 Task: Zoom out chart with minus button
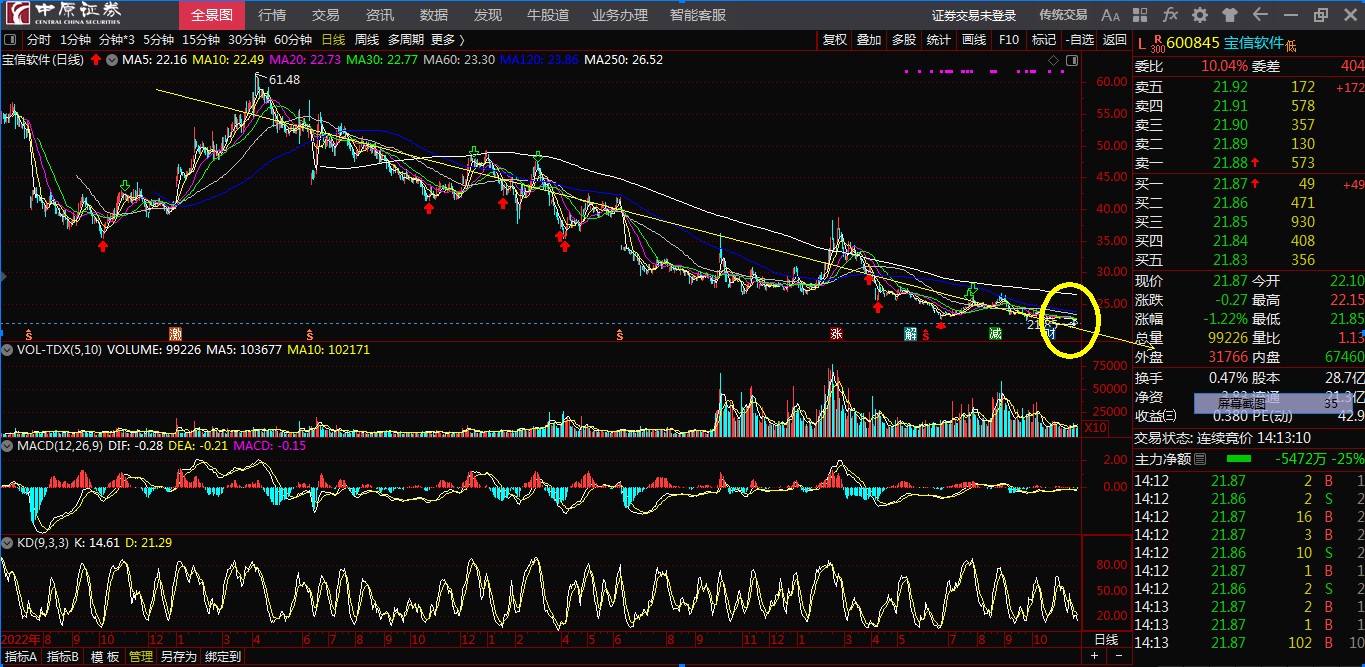(1118, 656)
